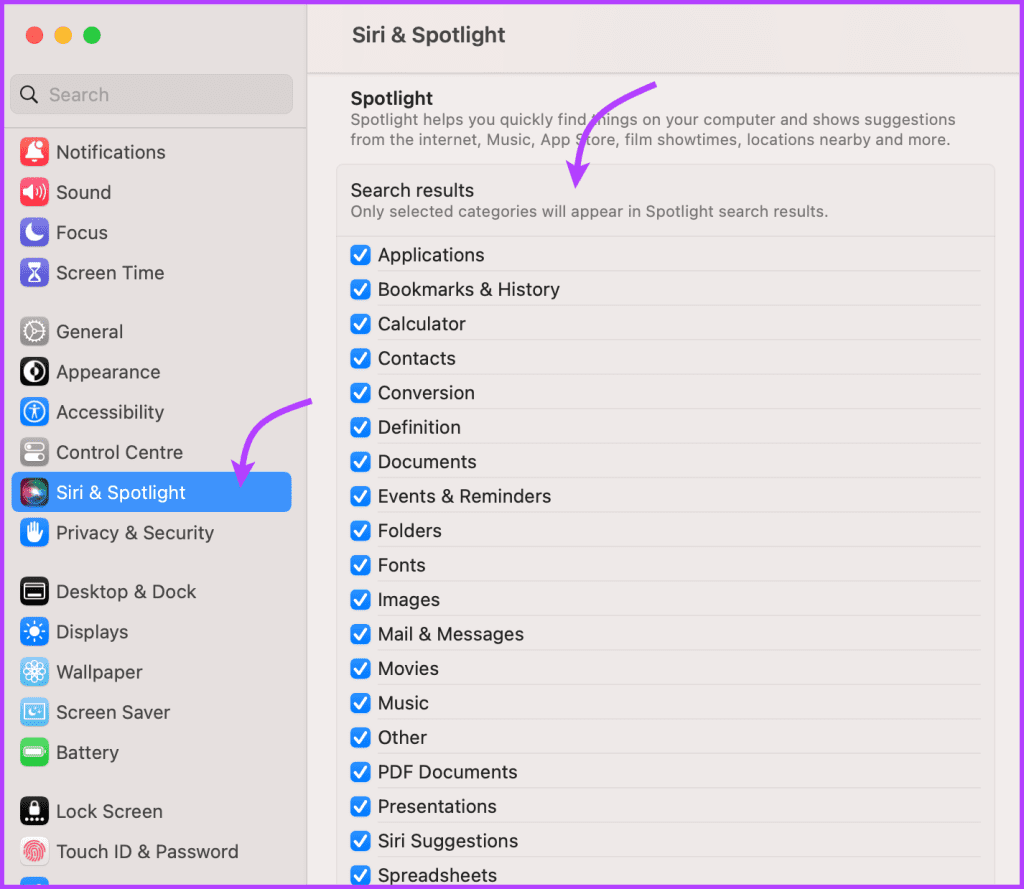Click the Control Centre icon
This screenshot has width=1024, height=889.
click(x=34, y=453)
